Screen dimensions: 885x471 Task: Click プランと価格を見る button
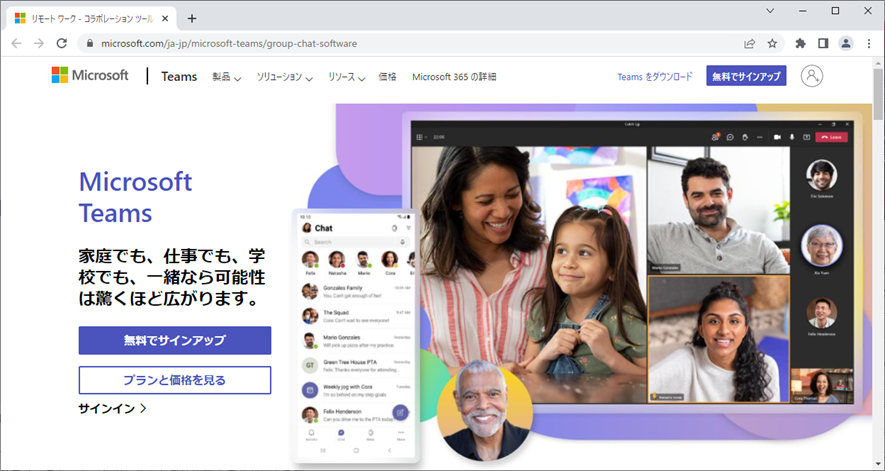175,380
